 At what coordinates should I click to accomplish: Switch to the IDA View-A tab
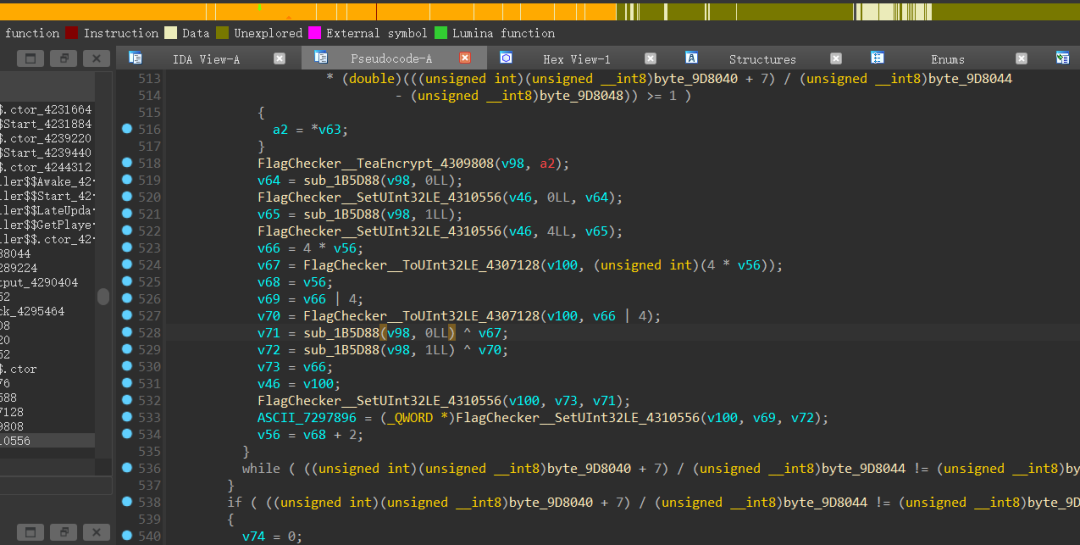pyautogui.click(x=206, y=59)
